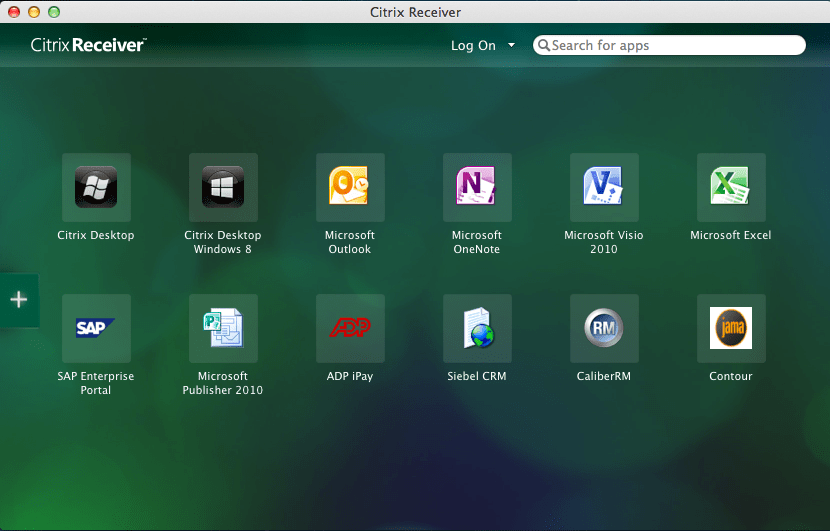Click the plus add apps tab
Image resolution: width=830 pixels, height=531 pixels.
(19, 299)
